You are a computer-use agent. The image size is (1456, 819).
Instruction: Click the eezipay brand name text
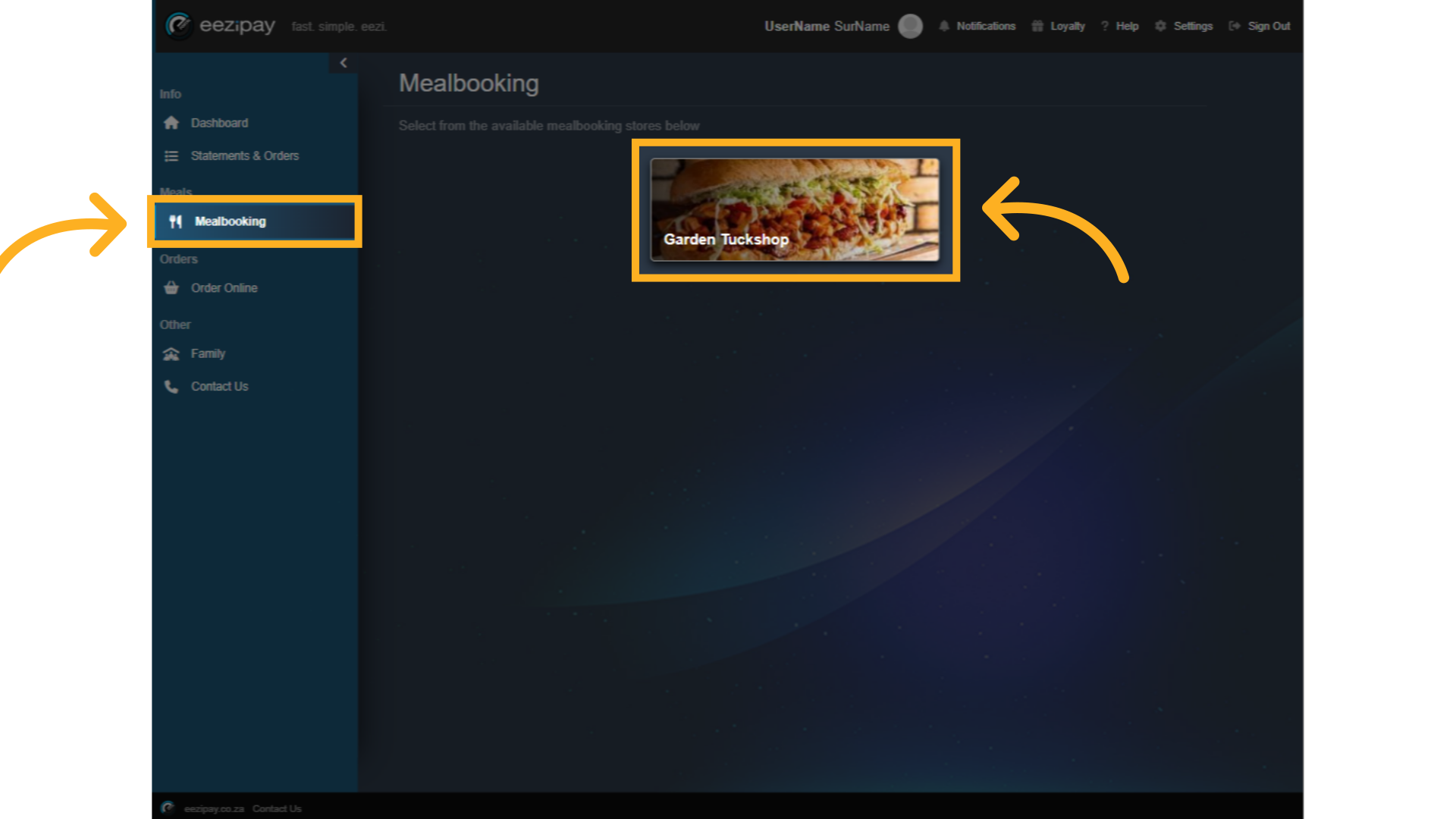tap(237, 26)
